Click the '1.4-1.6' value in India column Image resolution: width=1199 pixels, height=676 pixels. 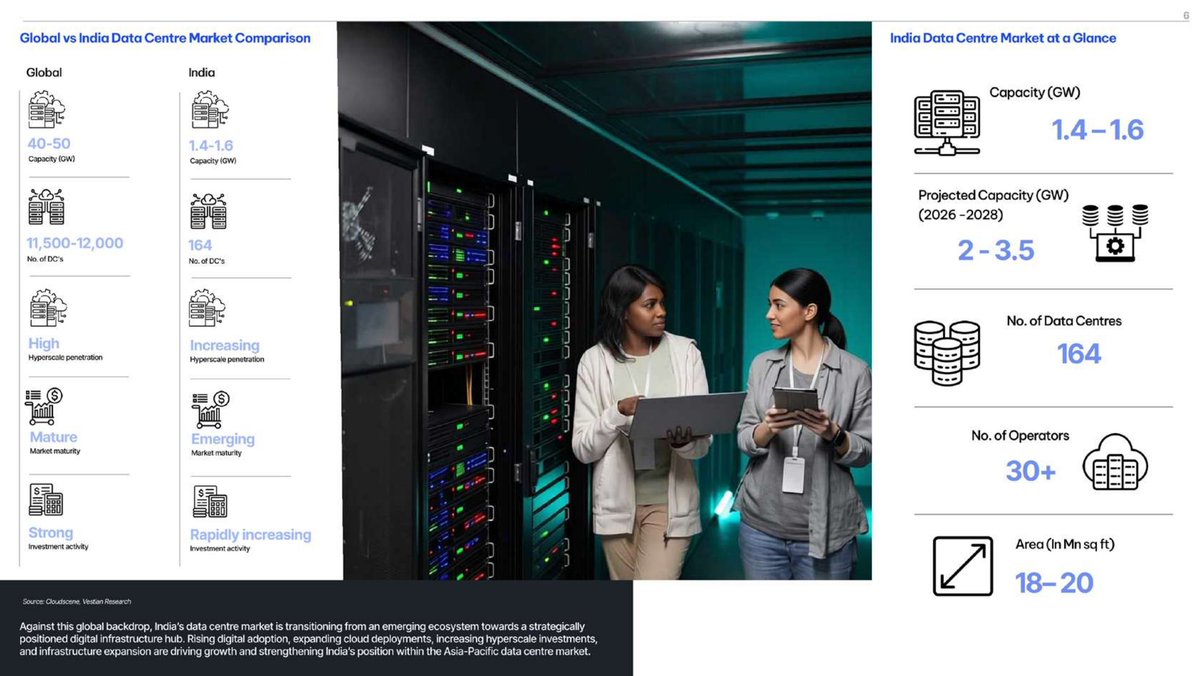pos(211,145)
